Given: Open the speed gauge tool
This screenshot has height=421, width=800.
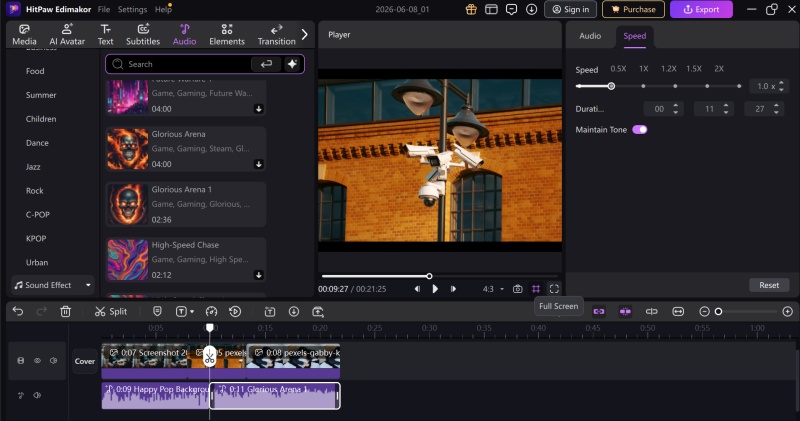Looking at the screenshot, I should coord(211,311).
